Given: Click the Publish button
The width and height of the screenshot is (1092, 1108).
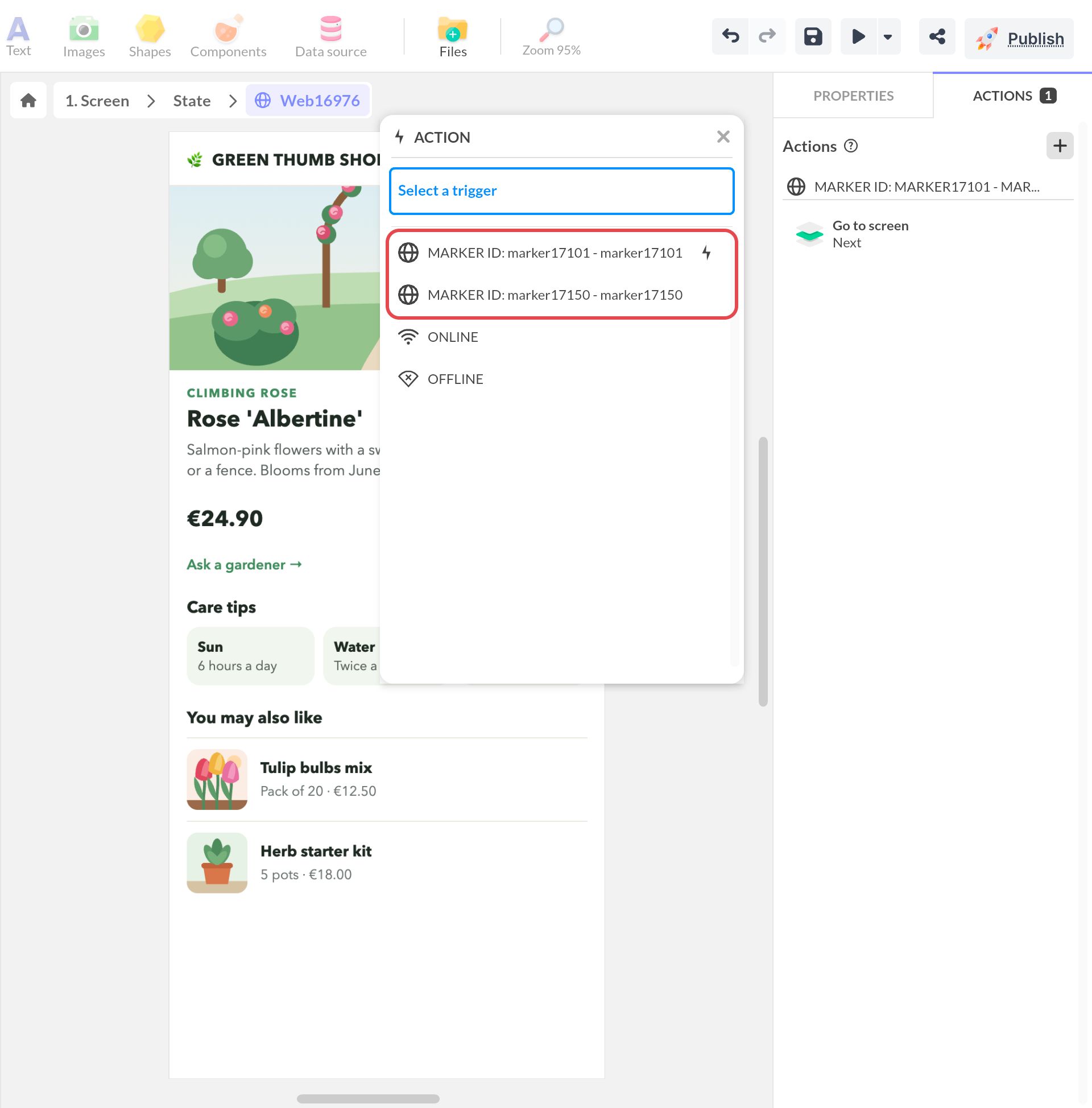Looking at the screenshot, I should (1019, 39).
